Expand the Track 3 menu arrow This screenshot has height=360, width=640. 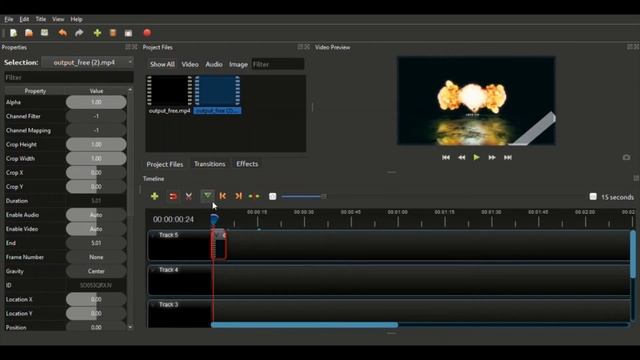[x=153, y=304]
